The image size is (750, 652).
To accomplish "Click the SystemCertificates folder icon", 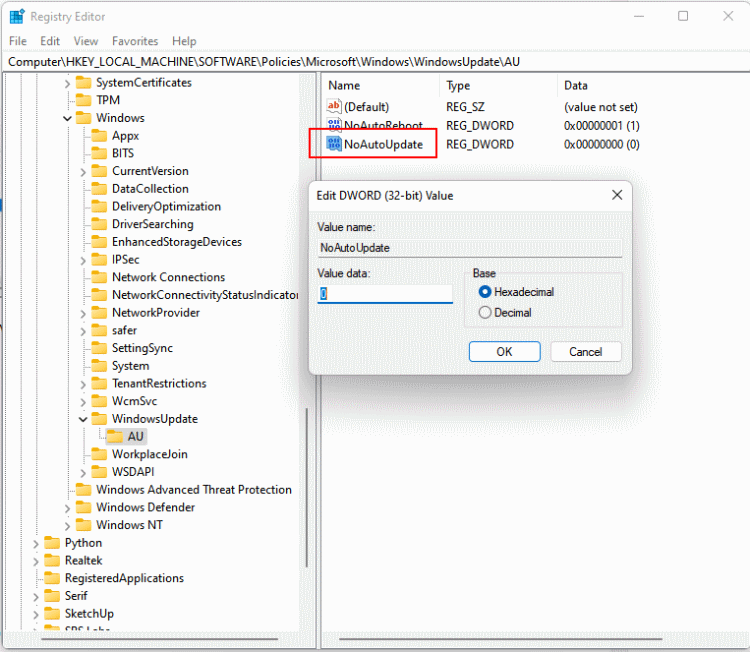I will pyautogui.click(x=83, y=83).
